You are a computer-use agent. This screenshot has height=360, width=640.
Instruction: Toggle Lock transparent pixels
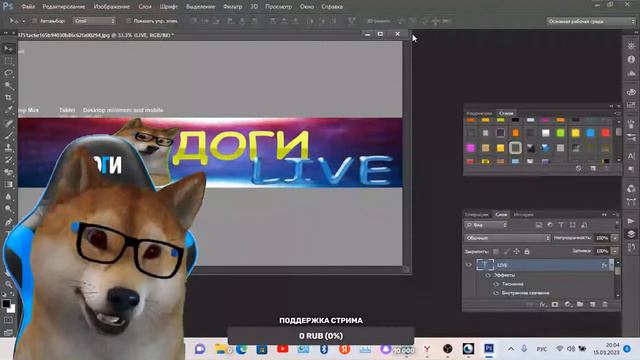coord(496,251)
